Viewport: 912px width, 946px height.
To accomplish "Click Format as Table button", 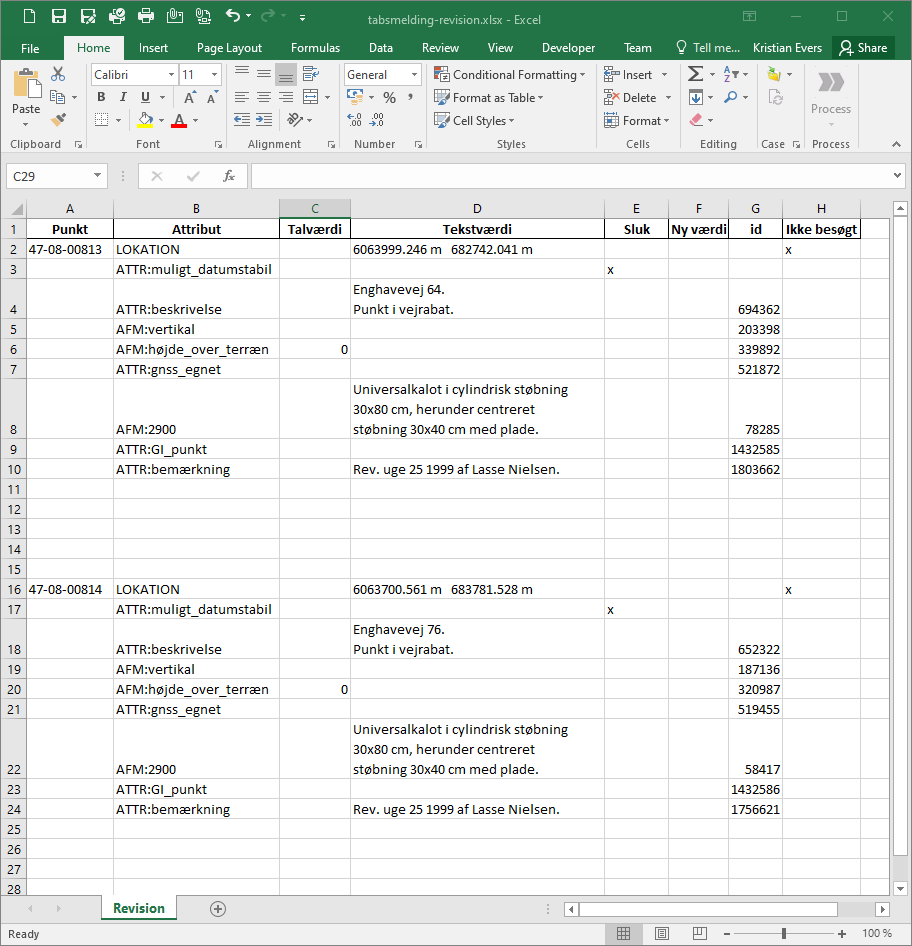I will 489,98.
